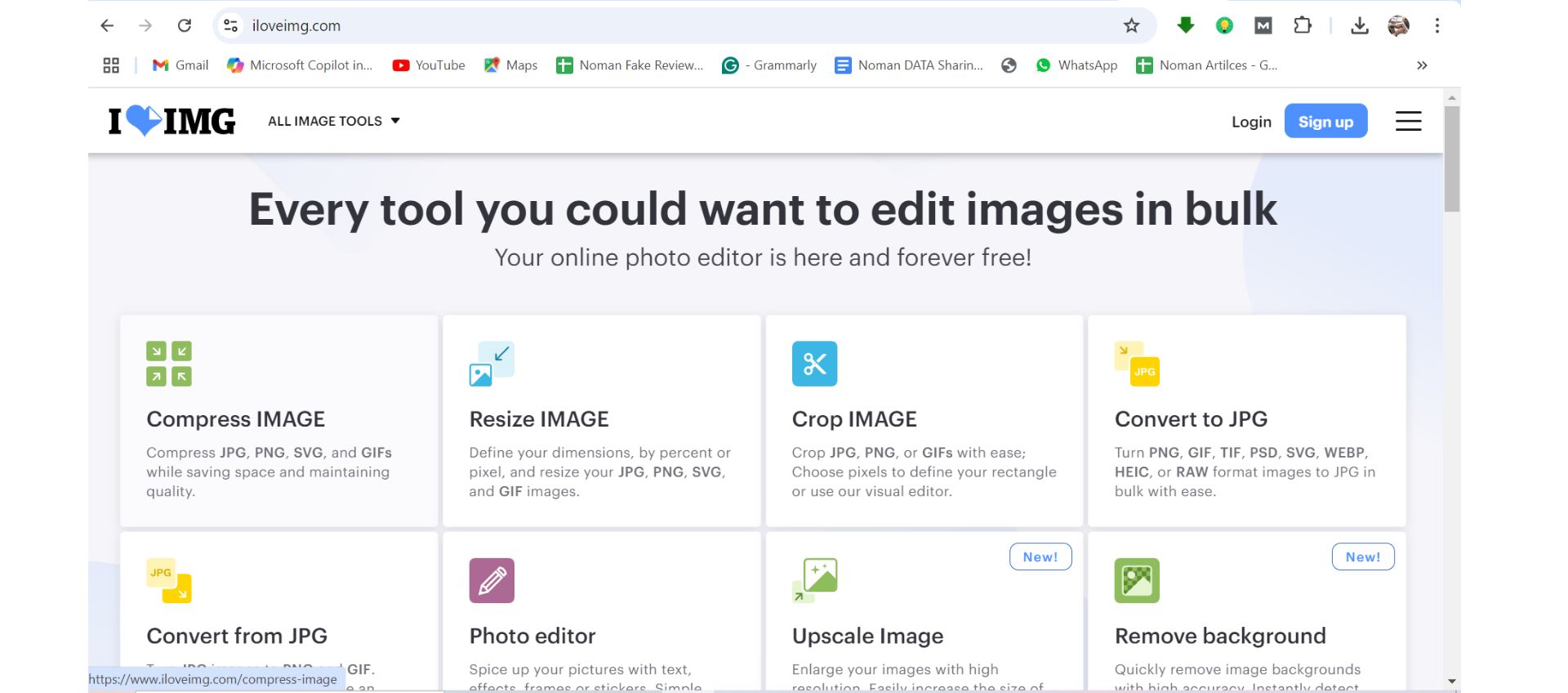Screen dimensions: 1568x693
Task: Click the Remove background icon
Action: pos(1137,580)
